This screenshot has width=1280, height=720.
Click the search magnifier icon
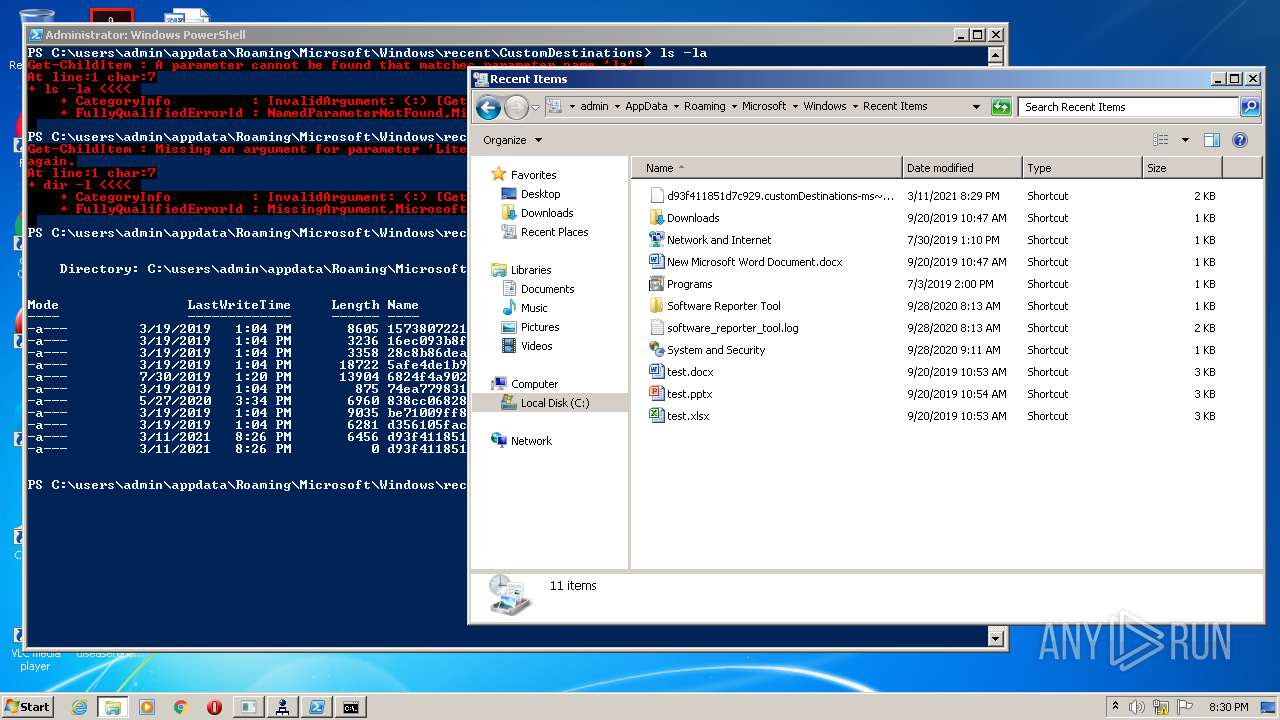pos(1250,107)
